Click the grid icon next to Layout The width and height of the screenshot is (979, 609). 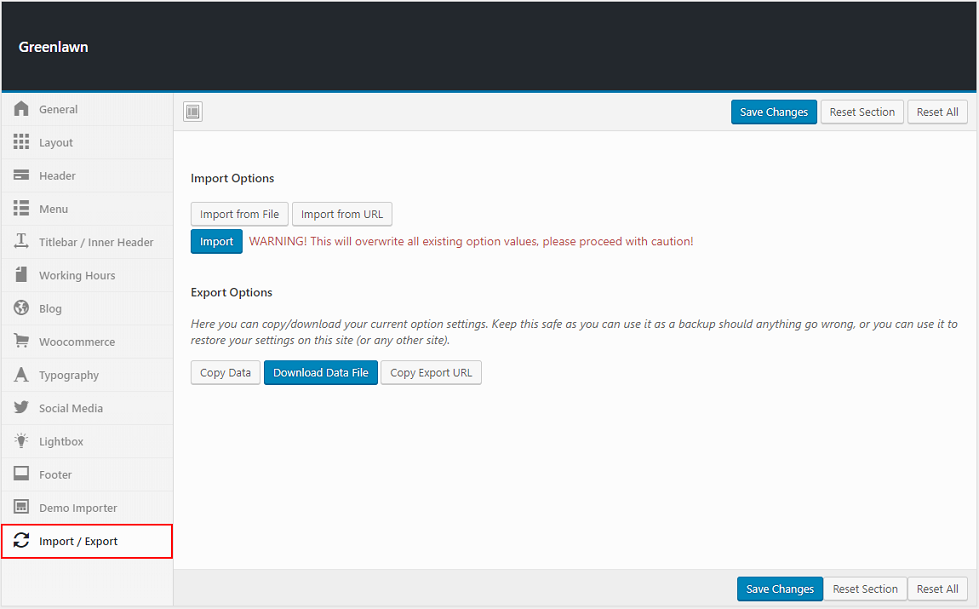[21, 142]
